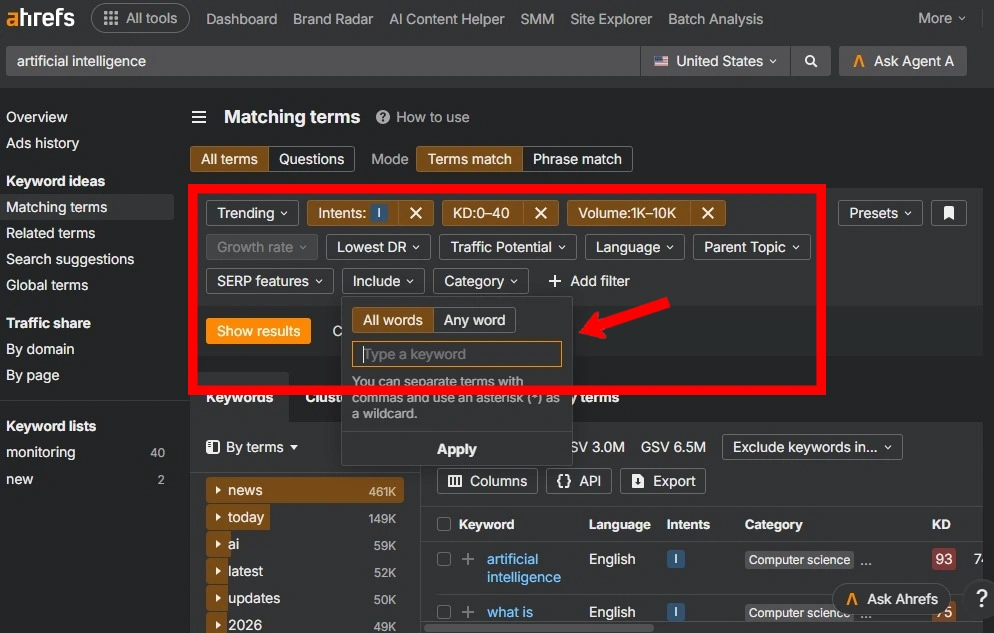This screenshot has height=633, width=994.
Task: Select Terms match mode
Action: (x=469, y=159)
